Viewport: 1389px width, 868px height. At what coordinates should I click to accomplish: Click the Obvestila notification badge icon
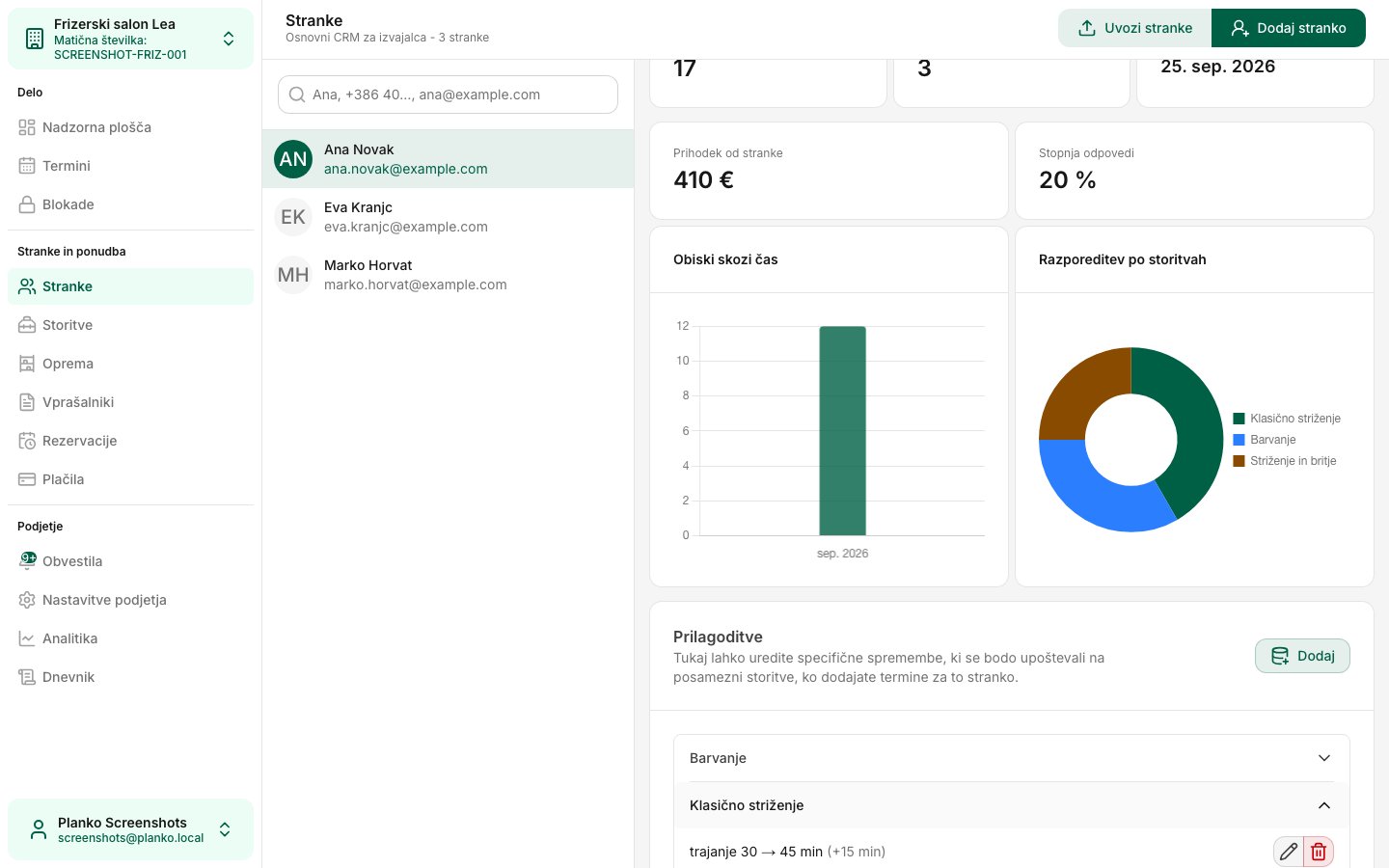click(28, 559)
